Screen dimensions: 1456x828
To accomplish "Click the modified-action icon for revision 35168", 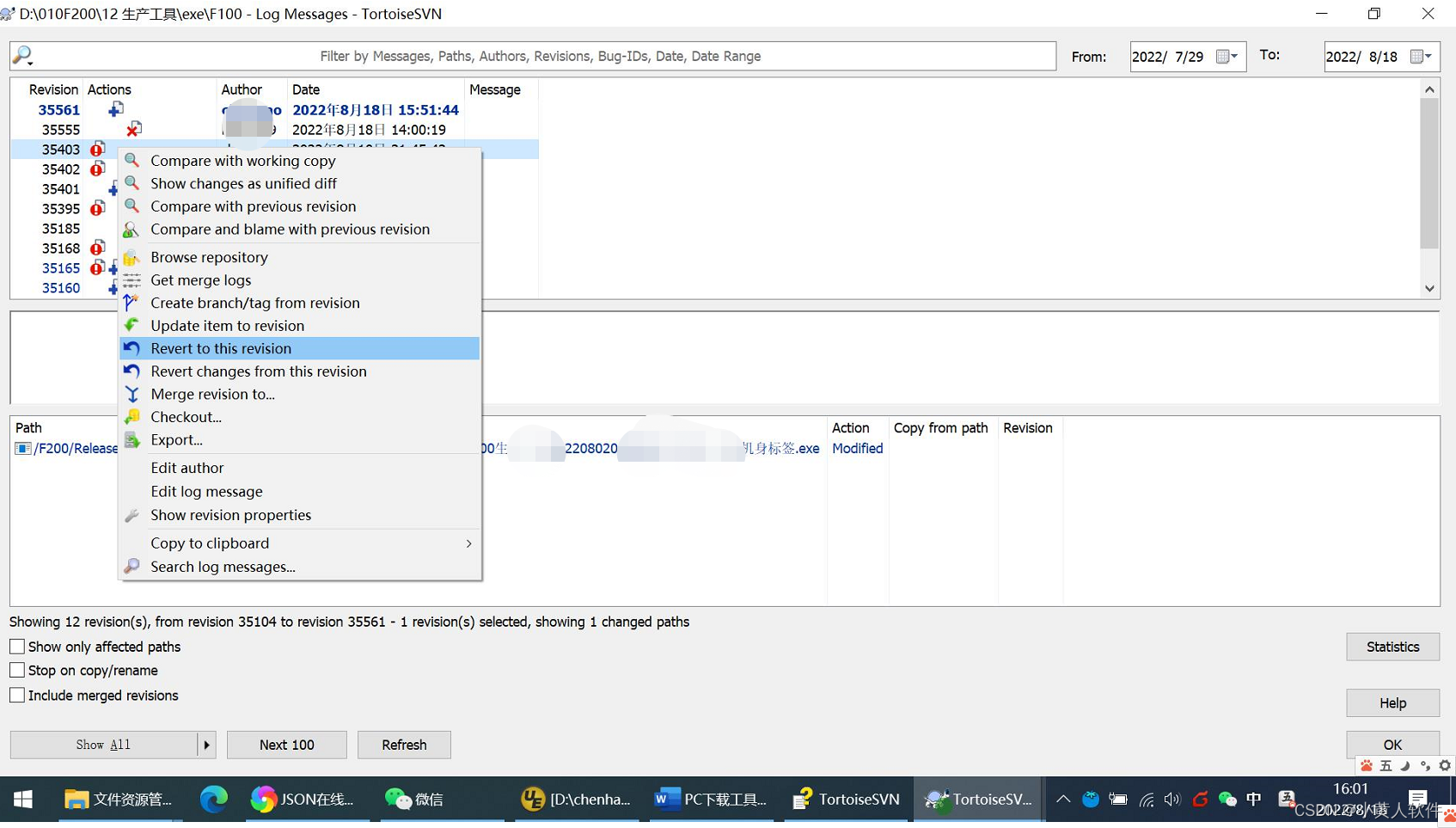I will (97, 248).
